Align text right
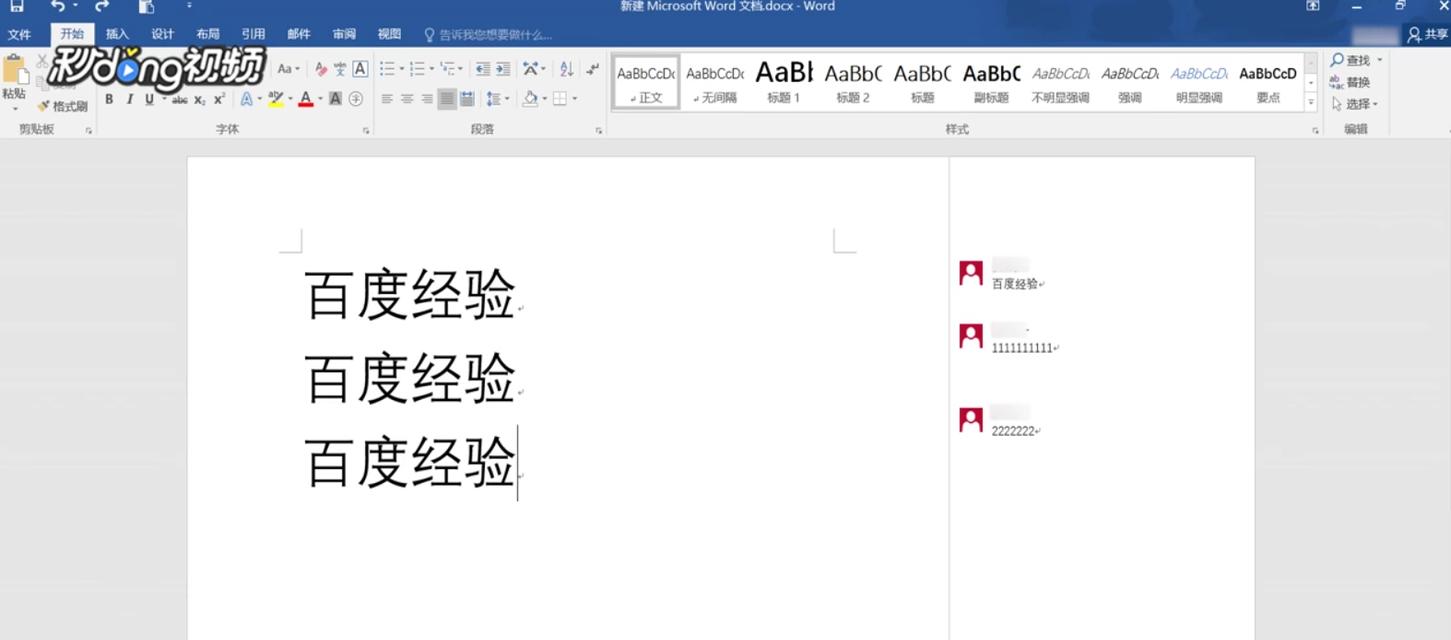The width and height of the screenshot is (1451, 640). pyautogui.click(x=427, y=99)
